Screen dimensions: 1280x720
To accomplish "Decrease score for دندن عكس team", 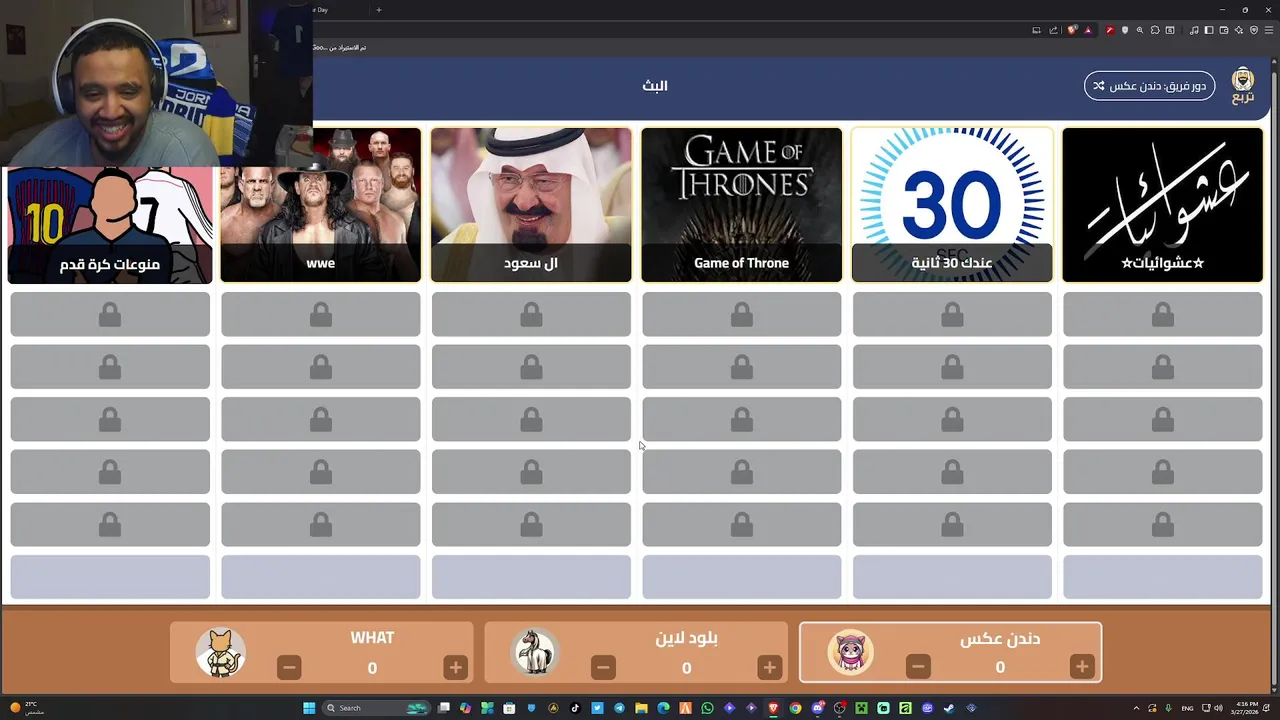I will click(x=918, y=667).
